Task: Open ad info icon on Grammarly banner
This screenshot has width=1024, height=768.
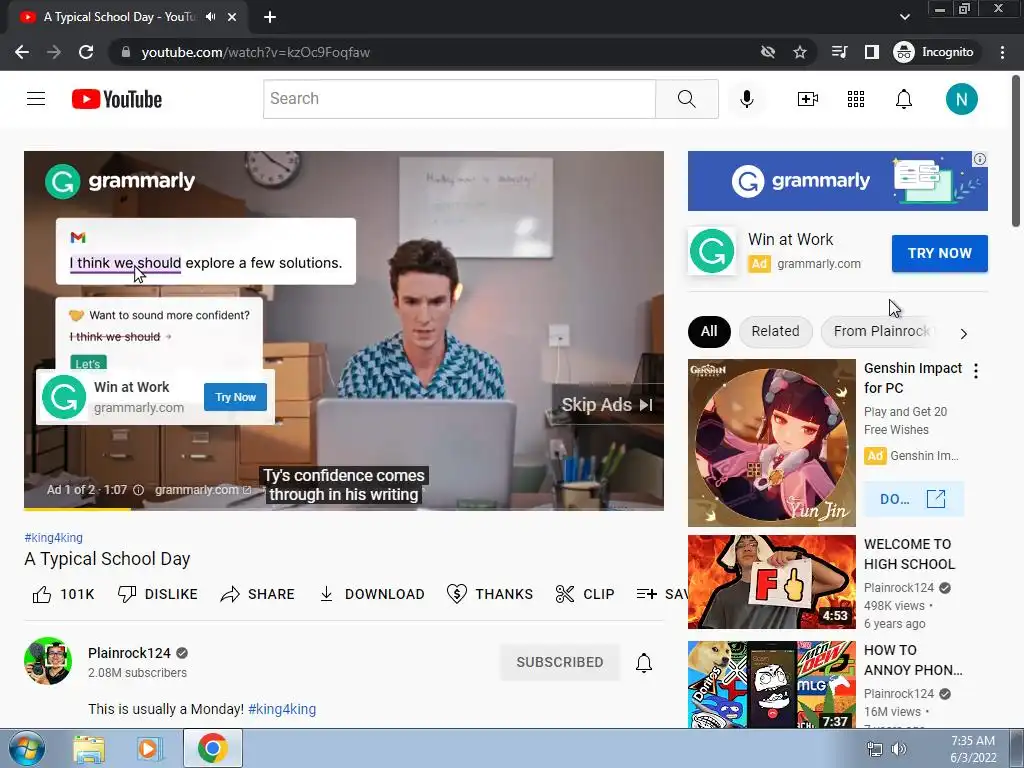Action: pyautogui.click(x=980, y=159)
